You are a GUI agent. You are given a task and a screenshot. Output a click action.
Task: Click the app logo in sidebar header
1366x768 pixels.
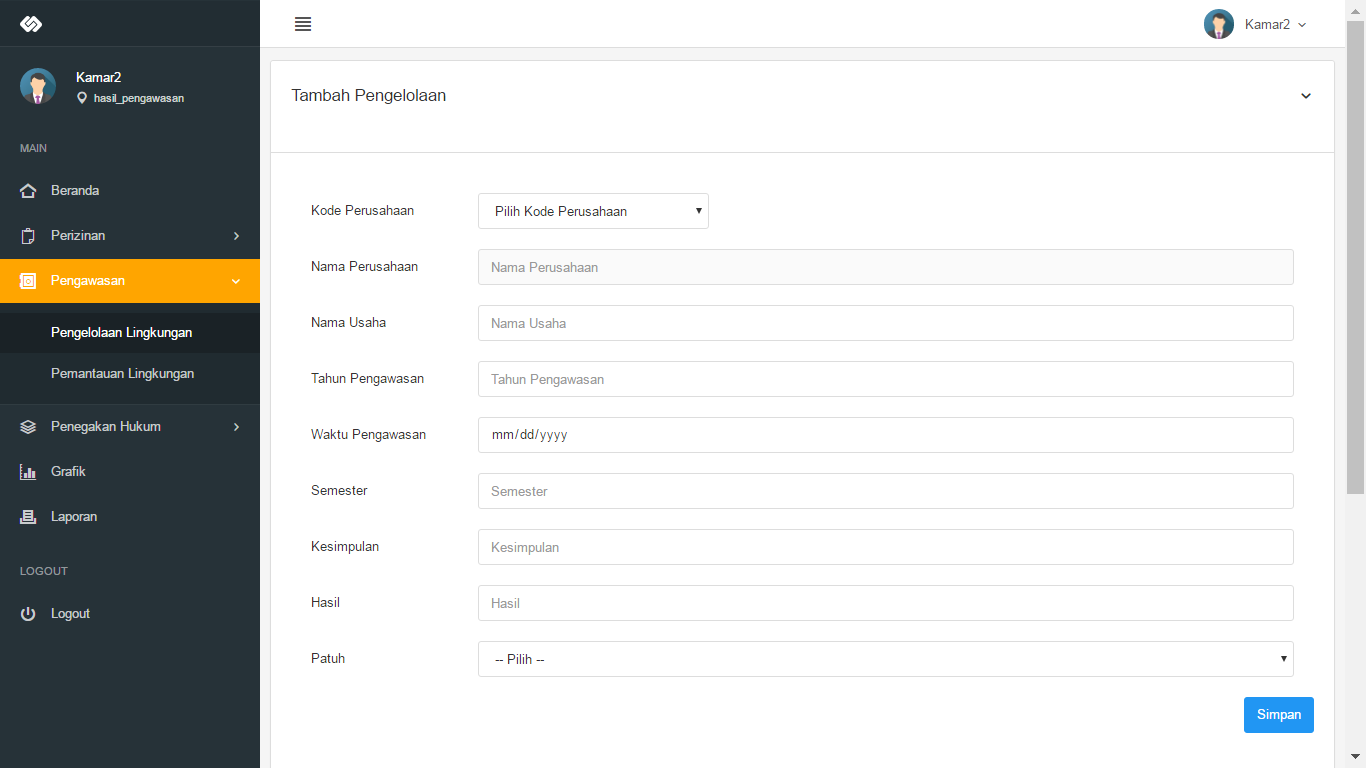(31, 24)
